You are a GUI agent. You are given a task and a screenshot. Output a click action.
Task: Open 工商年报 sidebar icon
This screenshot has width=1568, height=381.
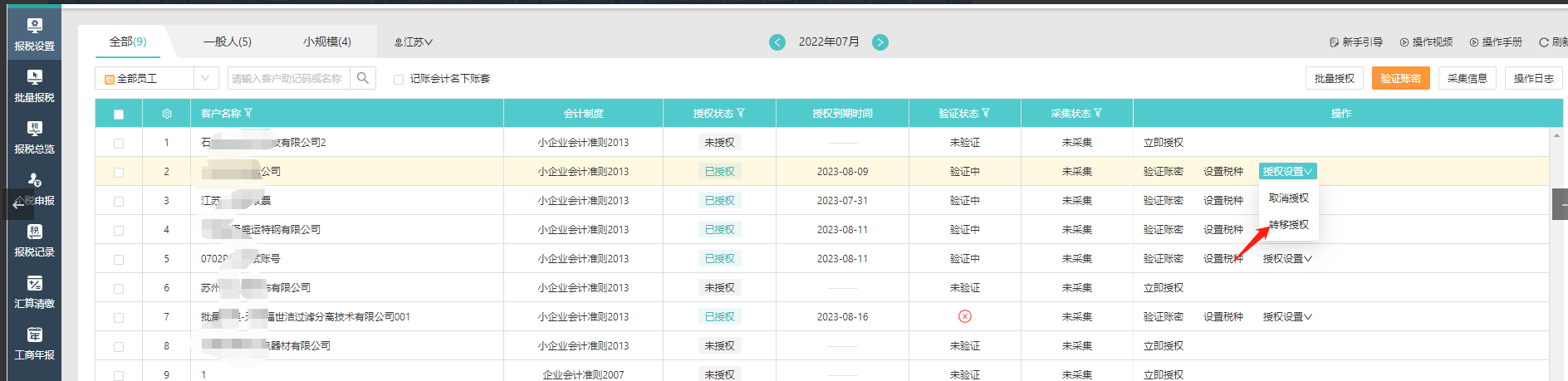pyautogui.click(x=34, y=344)
